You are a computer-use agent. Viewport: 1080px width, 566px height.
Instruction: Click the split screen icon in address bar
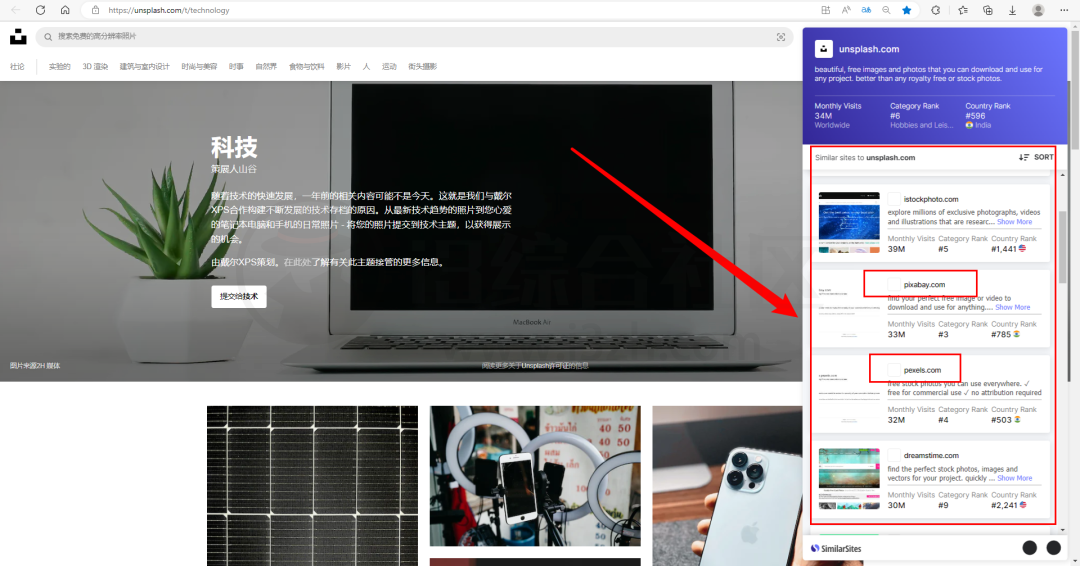point(826,10)
